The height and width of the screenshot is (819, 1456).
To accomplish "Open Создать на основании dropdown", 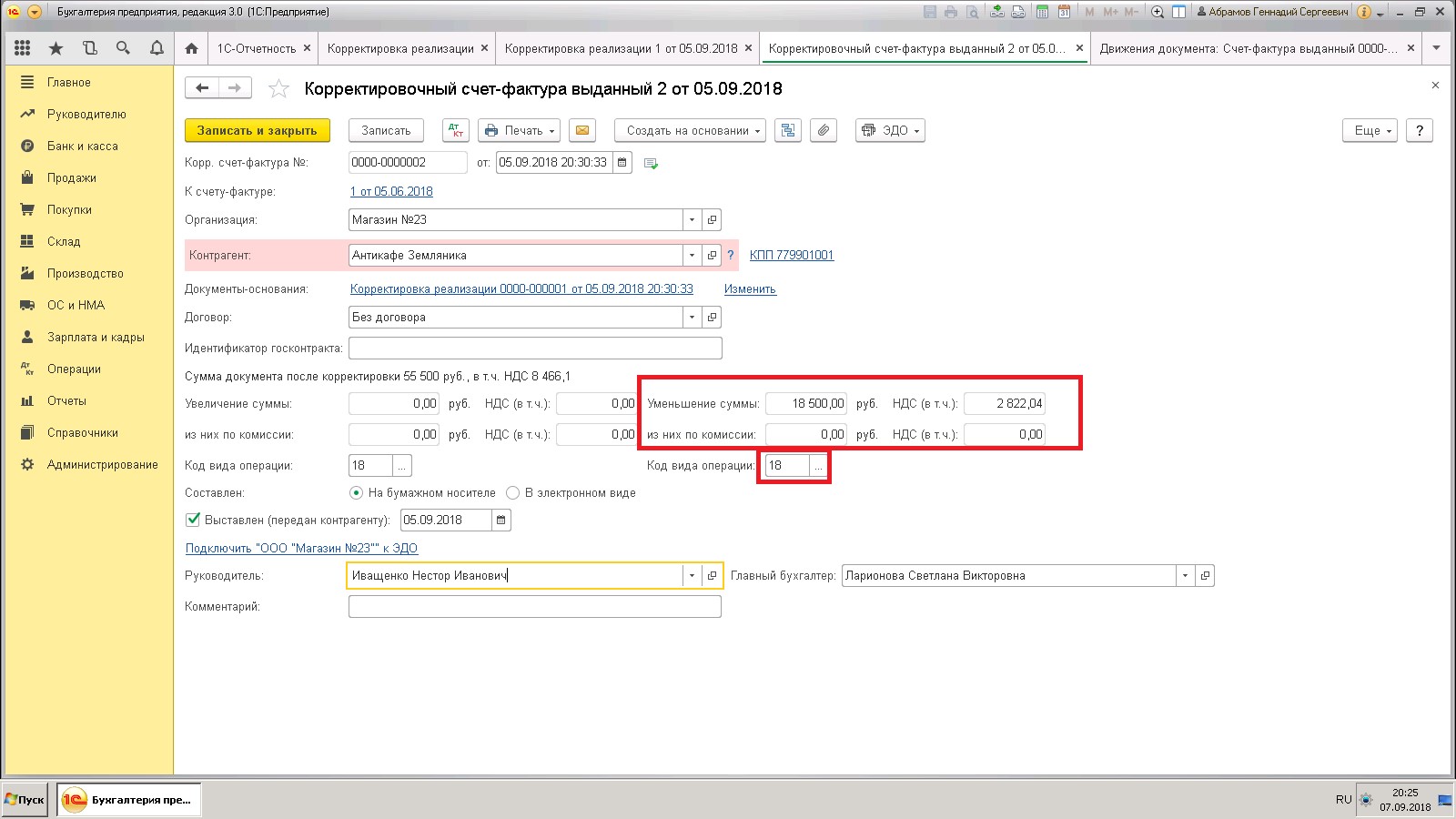I will [690, 130].
